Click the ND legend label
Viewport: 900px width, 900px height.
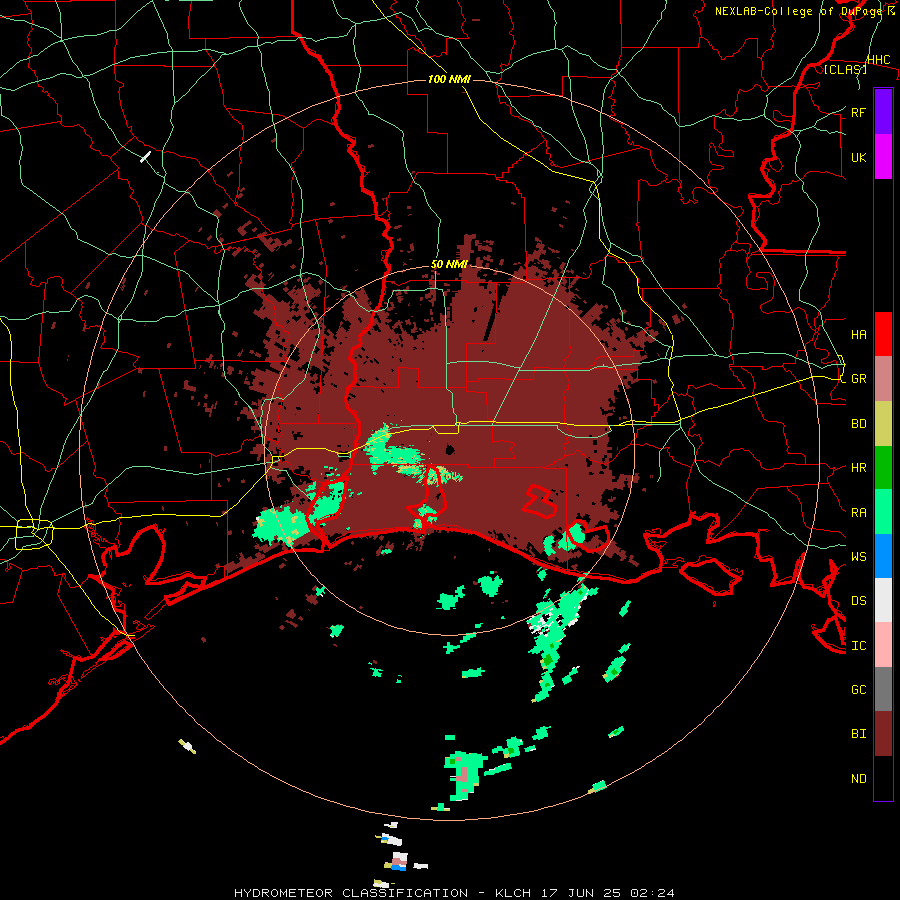click(858, 779)
